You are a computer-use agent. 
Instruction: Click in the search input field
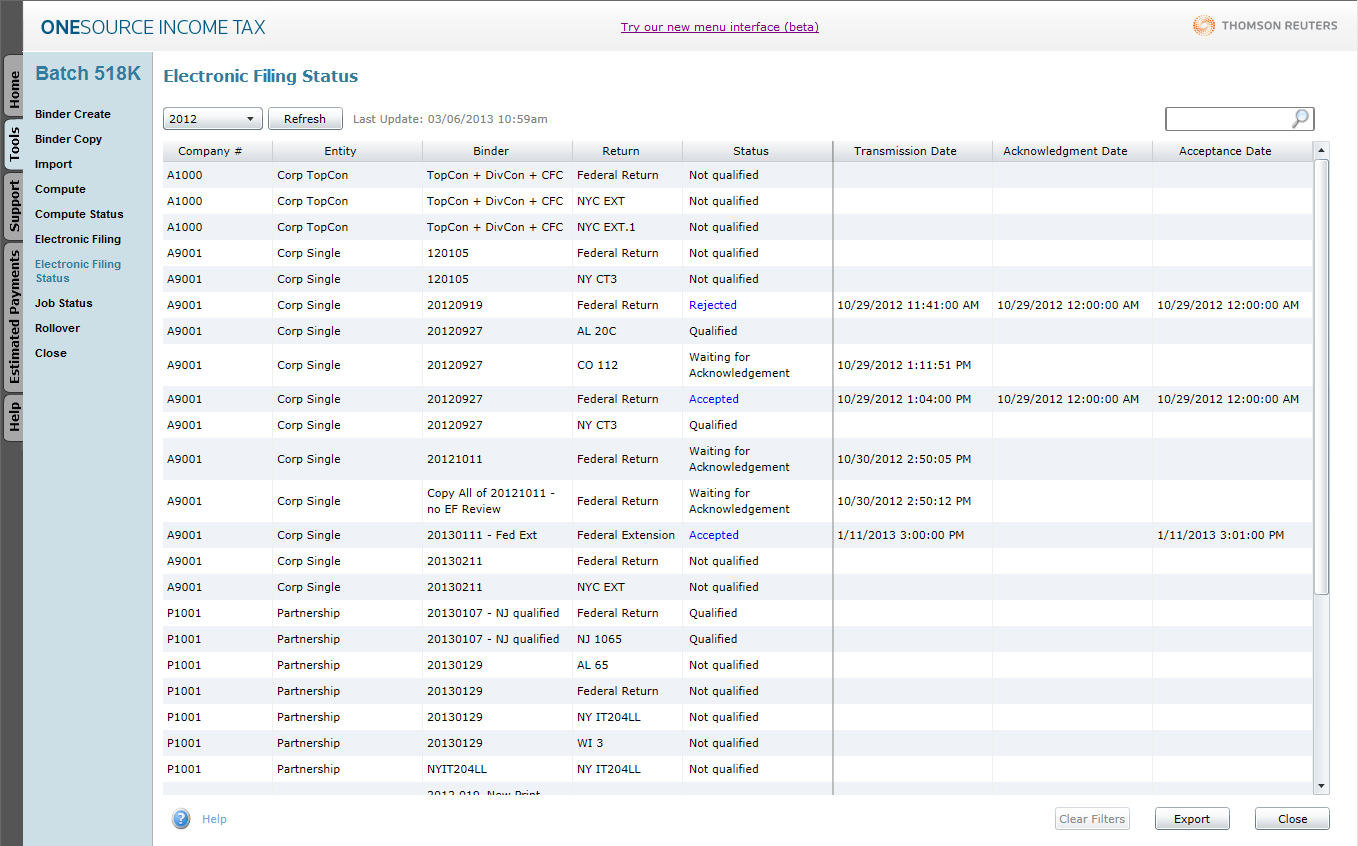1228,119
